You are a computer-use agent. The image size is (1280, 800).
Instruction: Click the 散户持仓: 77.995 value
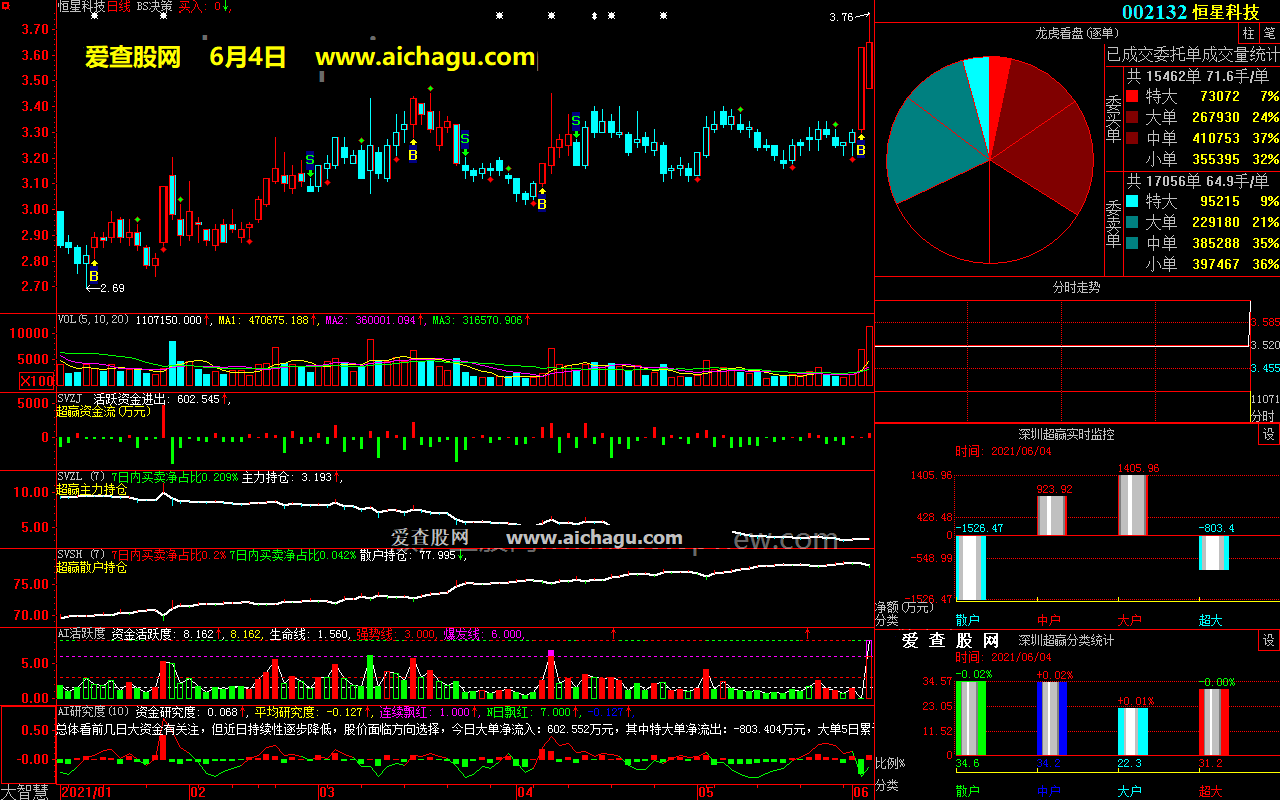point(408,555)
